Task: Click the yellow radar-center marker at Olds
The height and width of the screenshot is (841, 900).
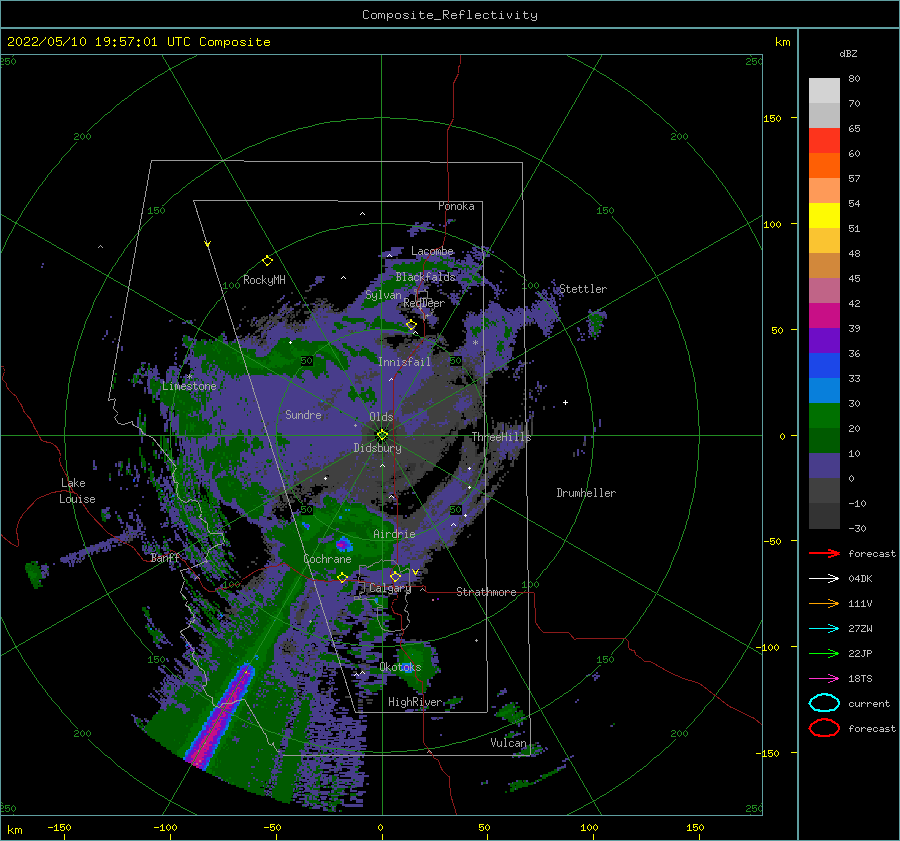Action: tap(382, 435)
